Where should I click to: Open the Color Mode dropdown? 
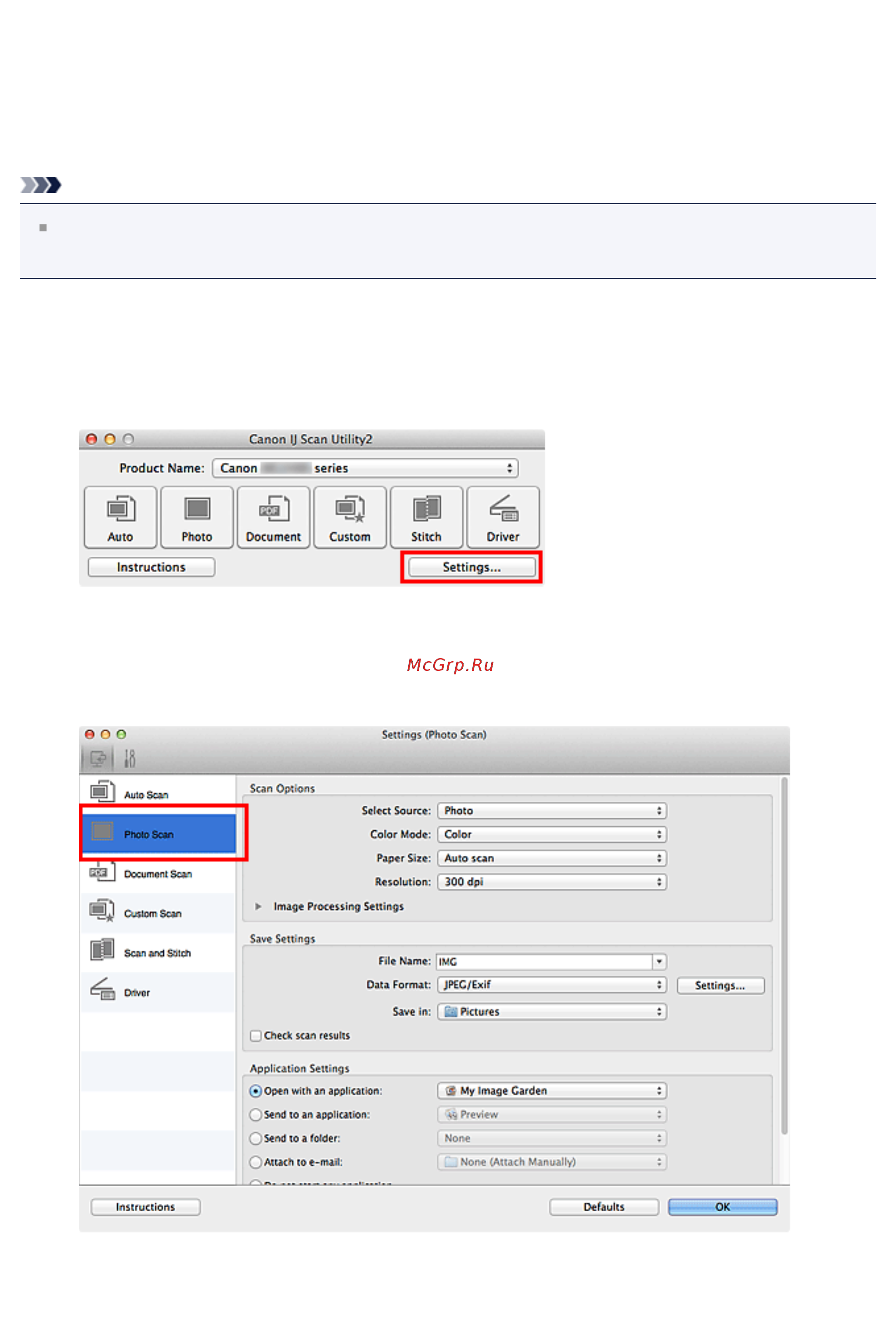[552, 834]
